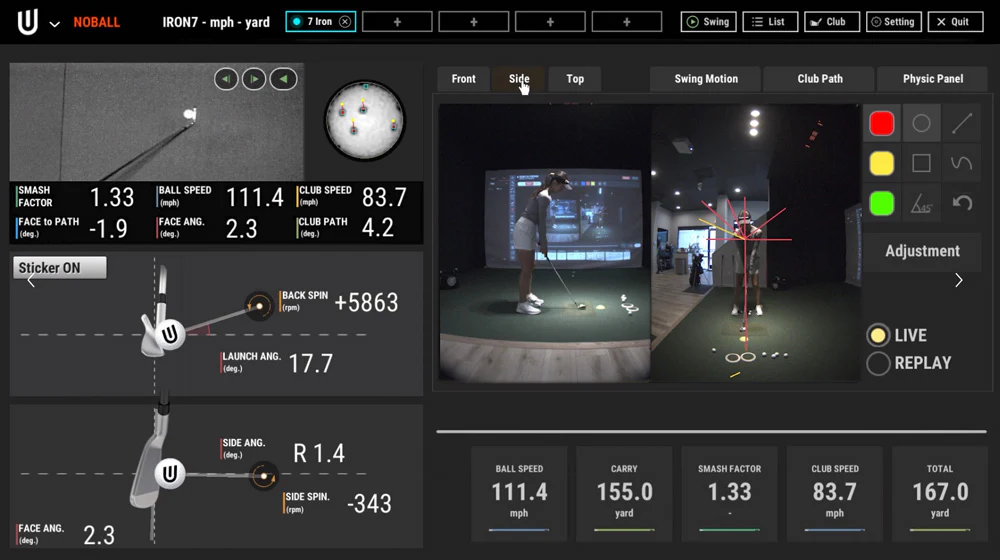Open the Swing mode button

coord(709,22)
